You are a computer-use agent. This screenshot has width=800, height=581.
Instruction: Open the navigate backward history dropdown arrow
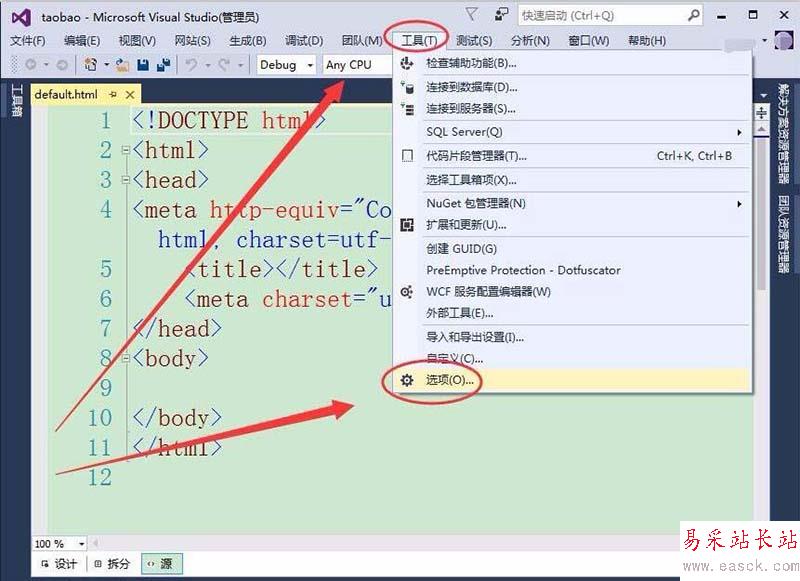tap(46, 65)
